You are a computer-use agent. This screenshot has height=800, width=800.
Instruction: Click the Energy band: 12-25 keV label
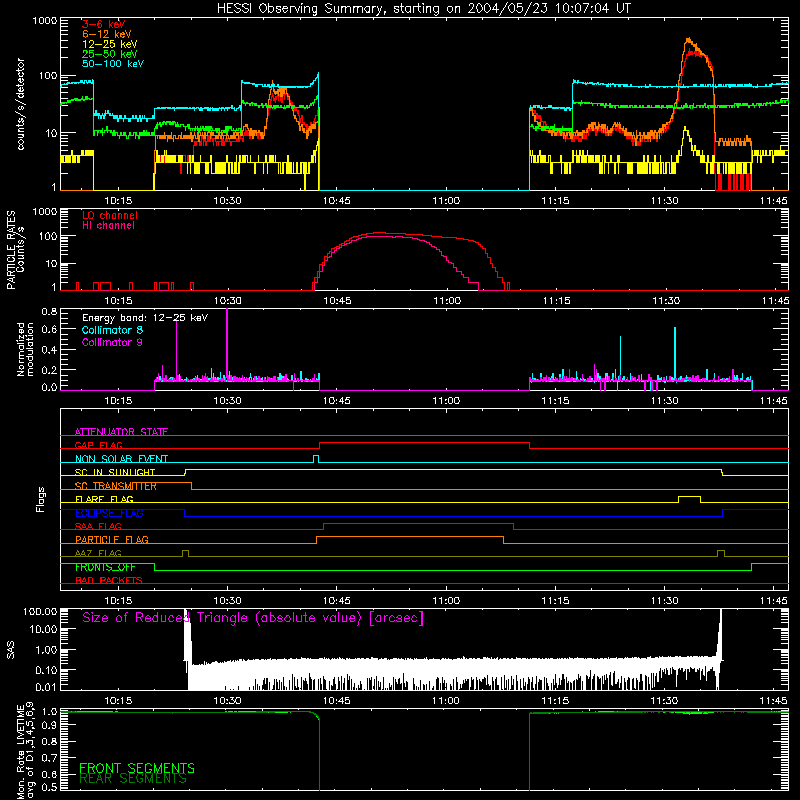(145, 318)
